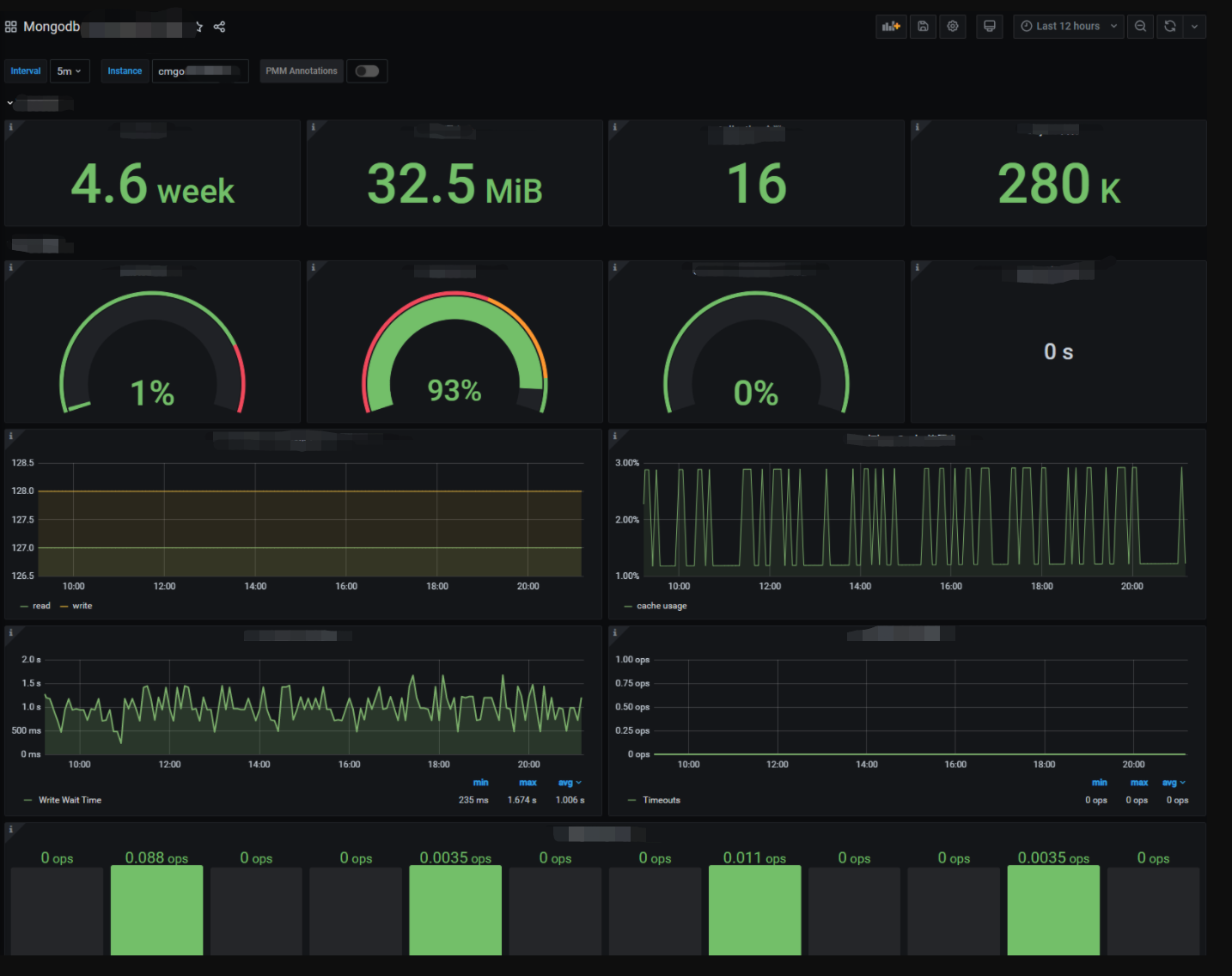Click the cache usage legend color line

point(628,607)
